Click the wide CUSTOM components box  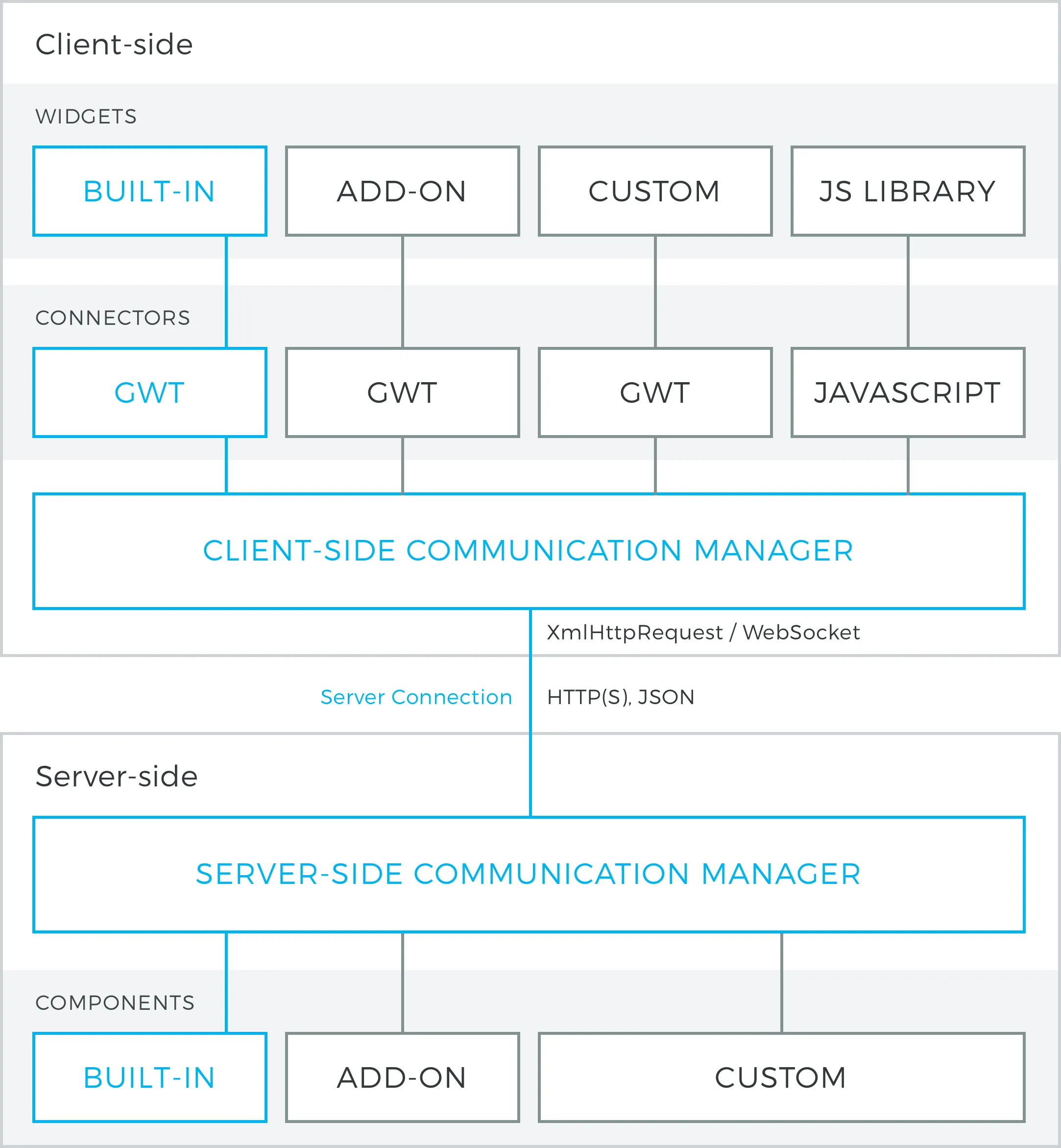(x=781, y=1077)
